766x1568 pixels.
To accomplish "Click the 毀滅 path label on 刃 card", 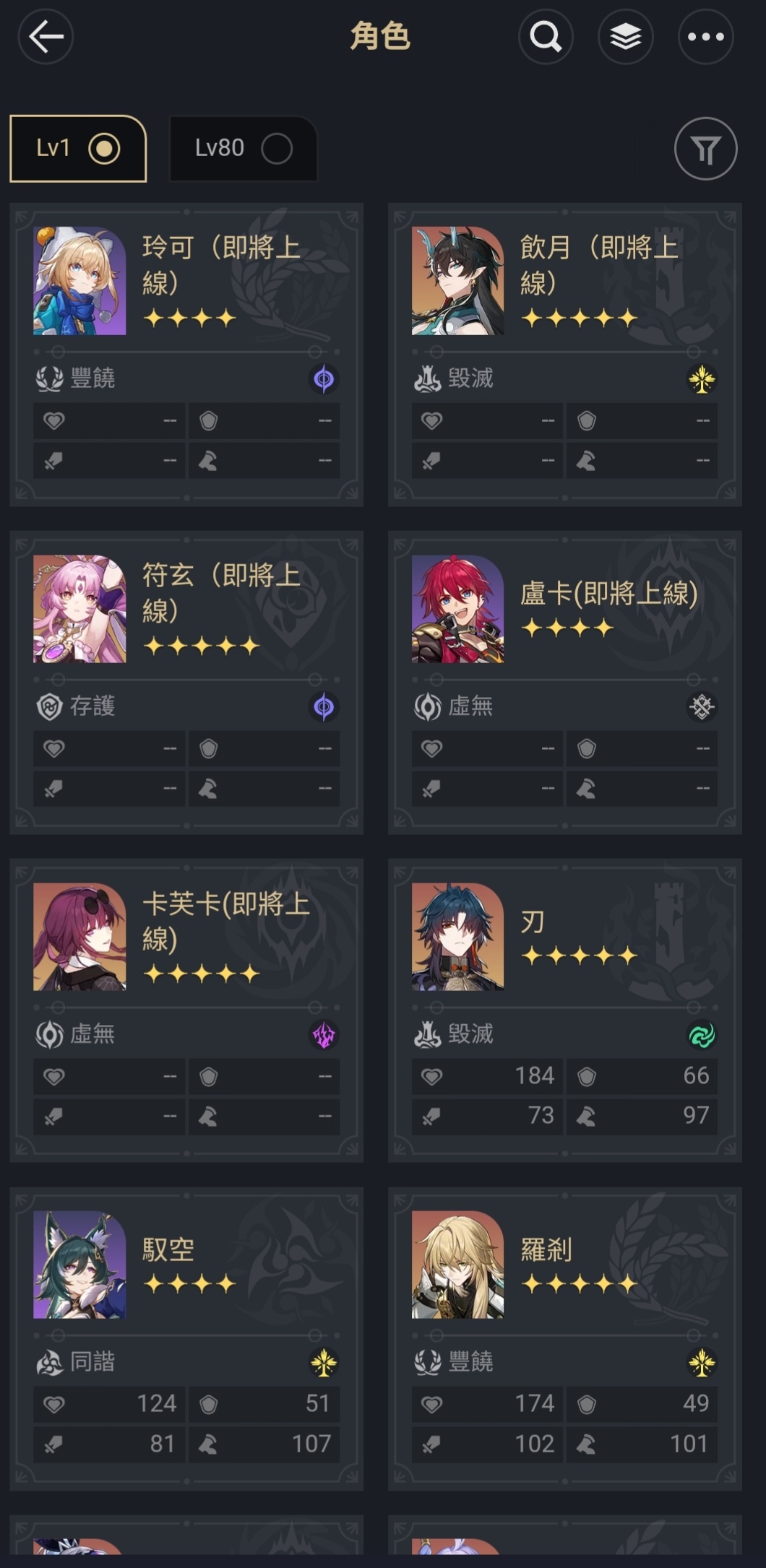I will point(470,1034).
